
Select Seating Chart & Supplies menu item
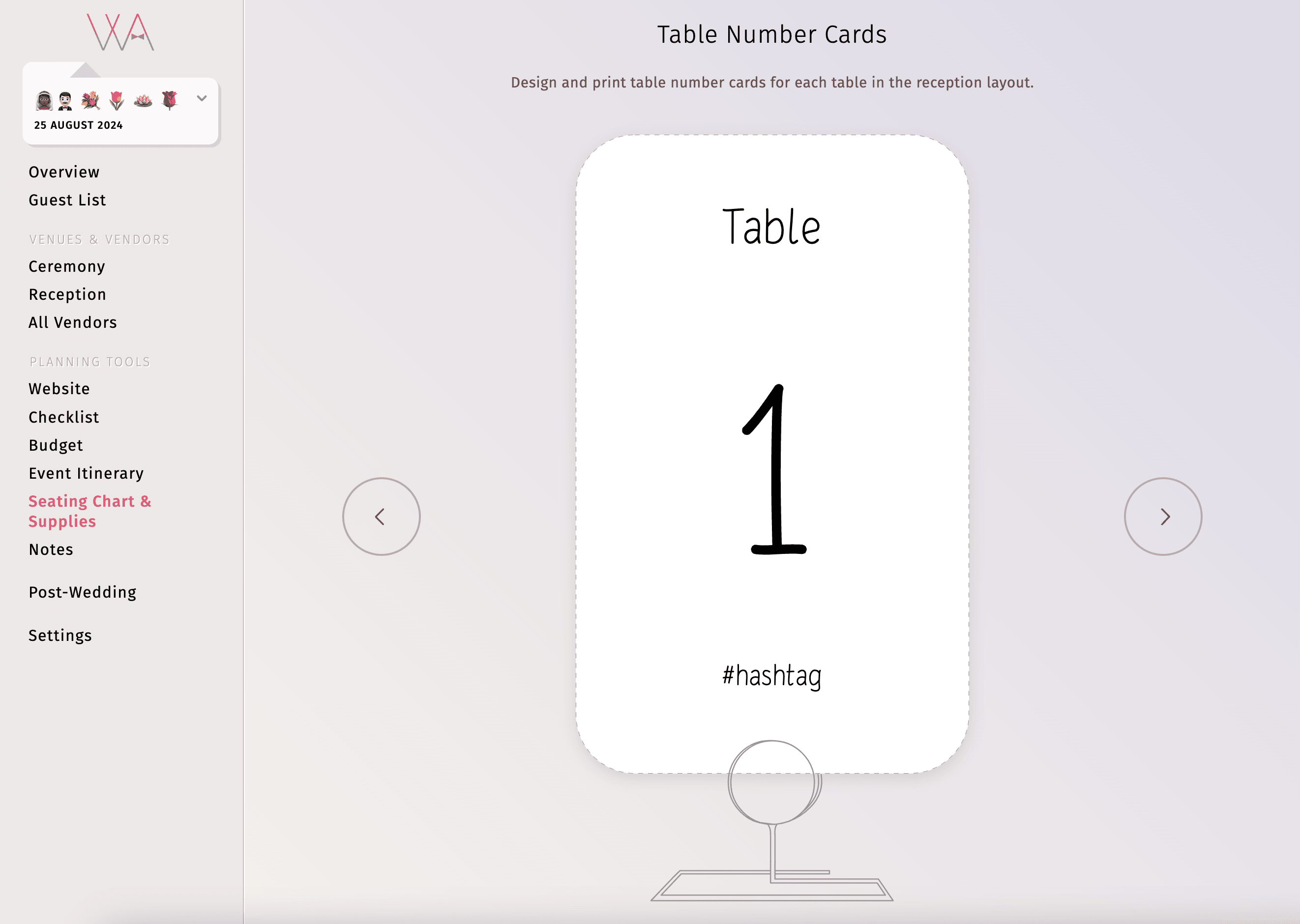click(89, 511)
